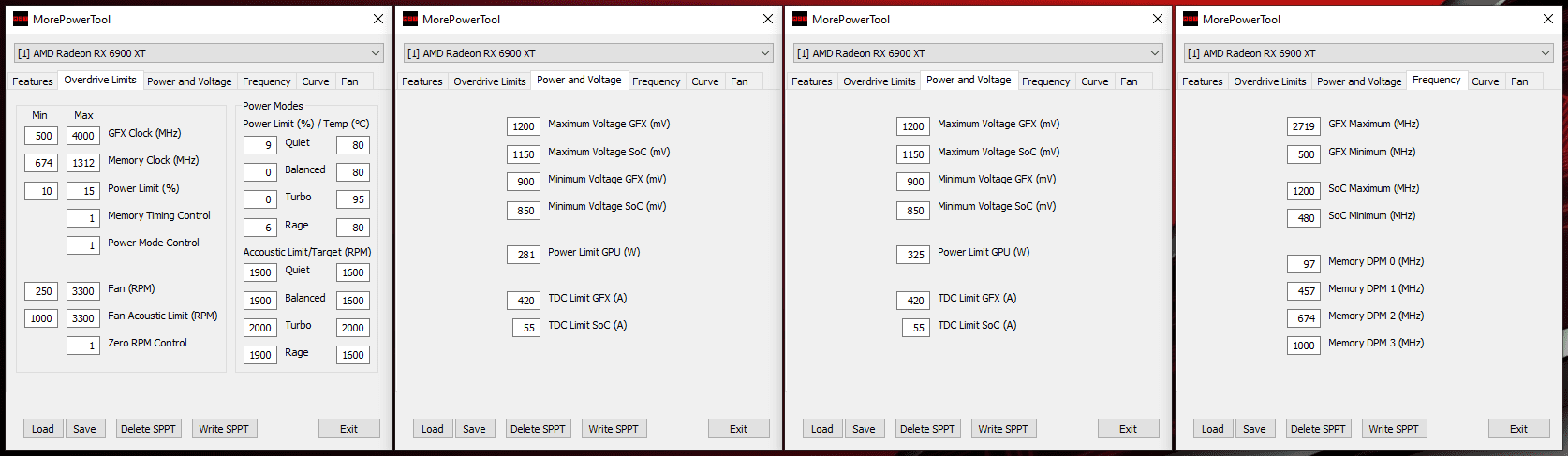Click Delete SPPT in the Frequency window
Image resolution: width=1568 pixels, height=456 pixels.
tap(1318, 429)
